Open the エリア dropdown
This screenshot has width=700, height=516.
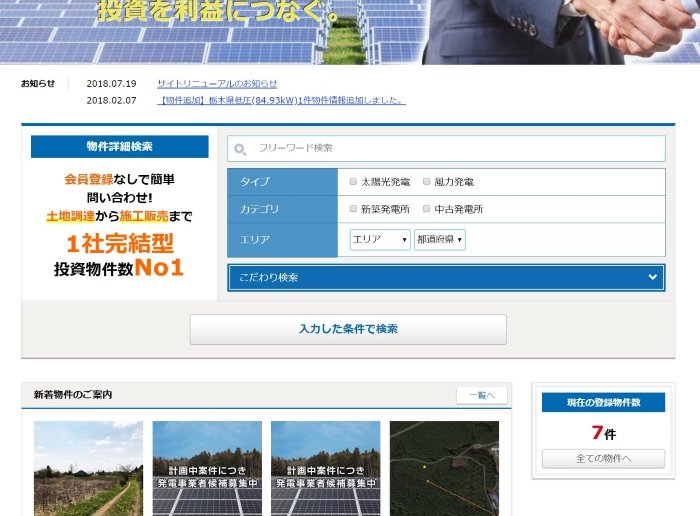tap(380, 240)
